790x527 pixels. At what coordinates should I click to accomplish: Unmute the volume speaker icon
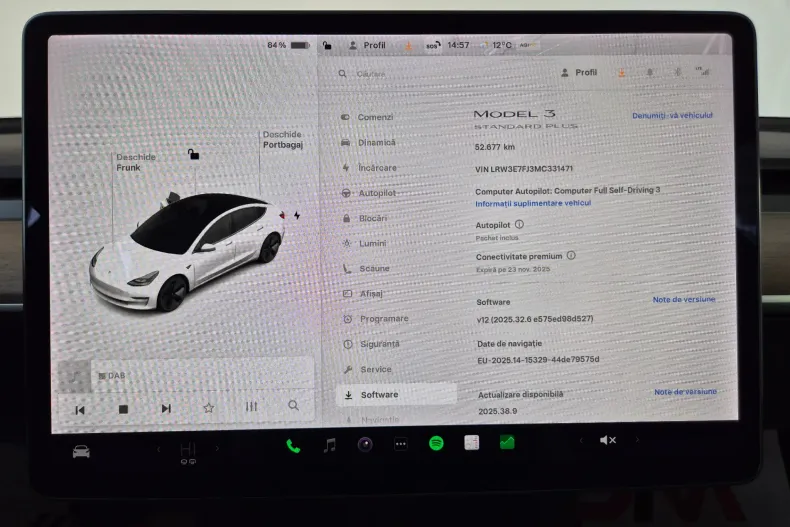608,440
